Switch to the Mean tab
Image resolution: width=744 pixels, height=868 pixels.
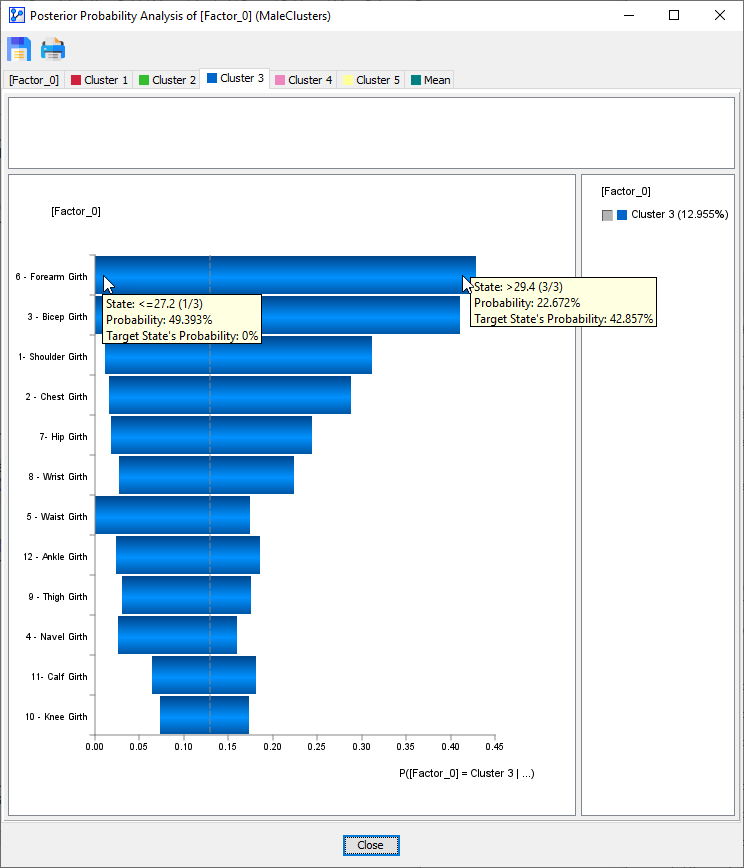431,80
